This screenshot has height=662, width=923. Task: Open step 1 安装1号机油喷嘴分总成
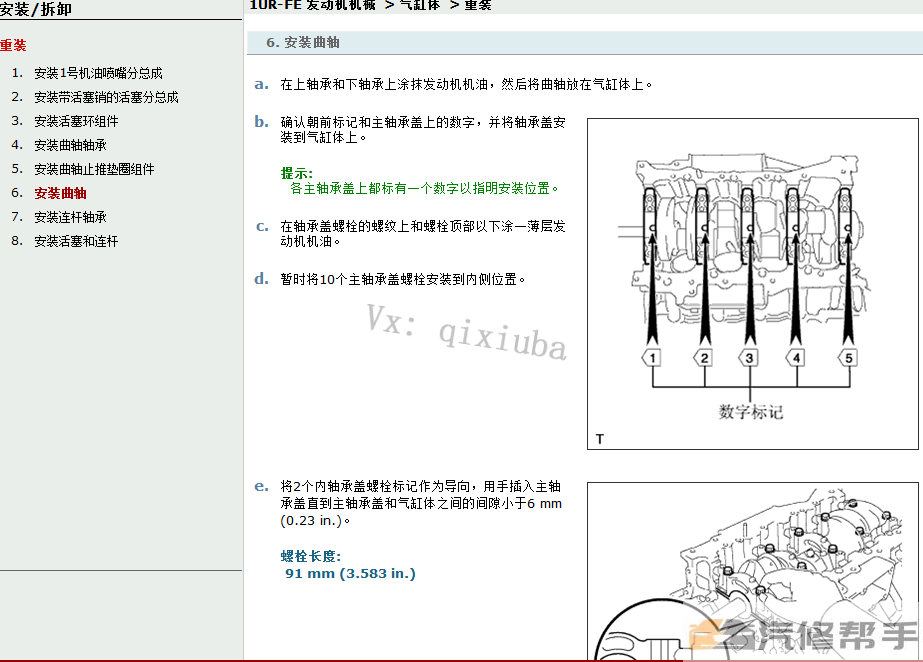point(98,73)
